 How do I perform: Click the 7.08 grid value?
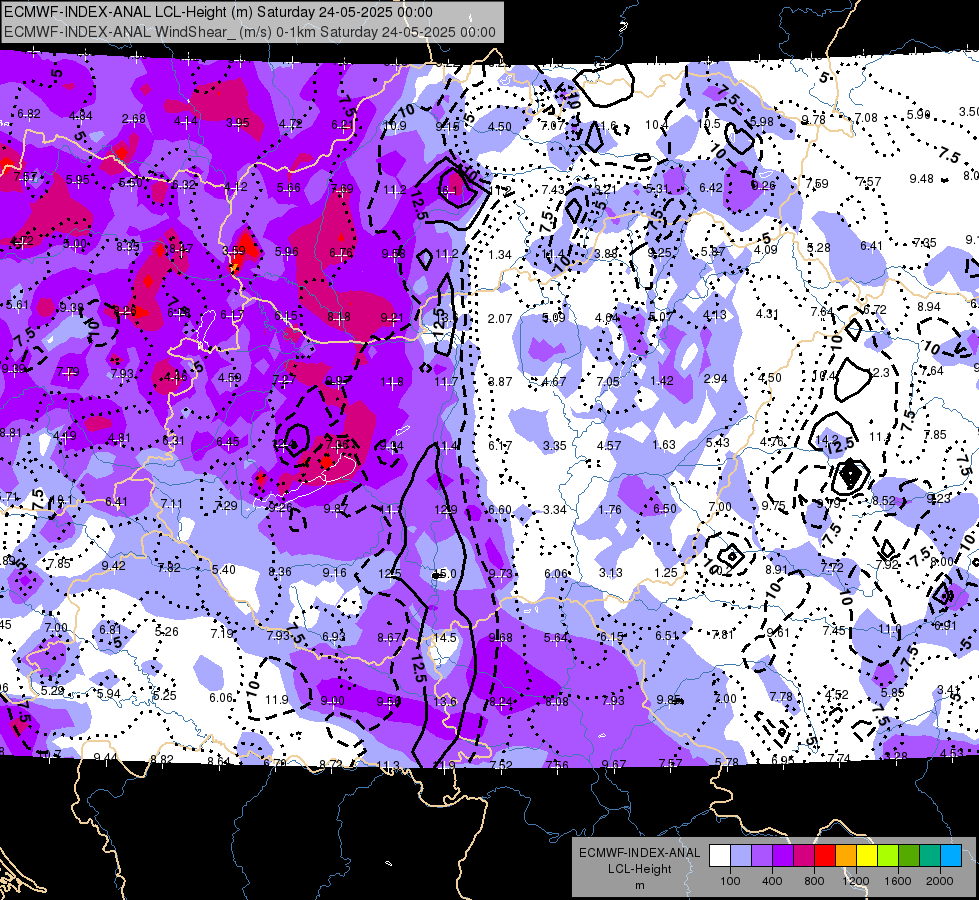point(866,117)
